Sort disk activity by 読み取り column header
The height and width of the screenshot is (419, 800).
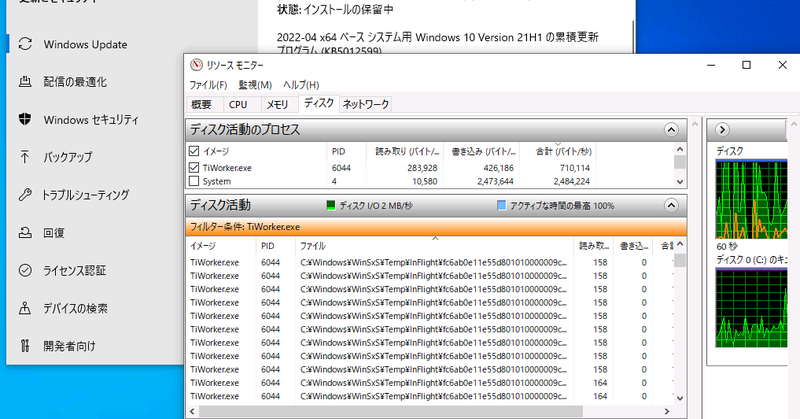[x=593, y=246]
